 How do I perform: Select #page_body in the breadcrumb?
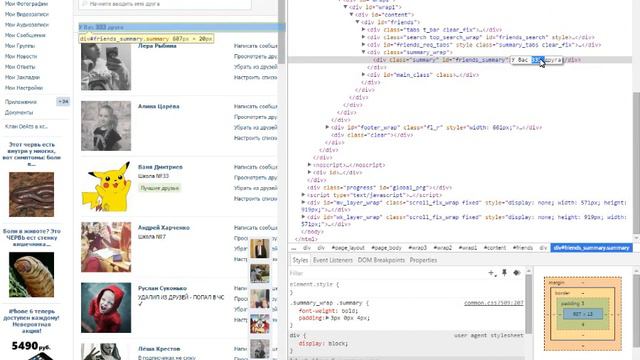tap(386, 248)
